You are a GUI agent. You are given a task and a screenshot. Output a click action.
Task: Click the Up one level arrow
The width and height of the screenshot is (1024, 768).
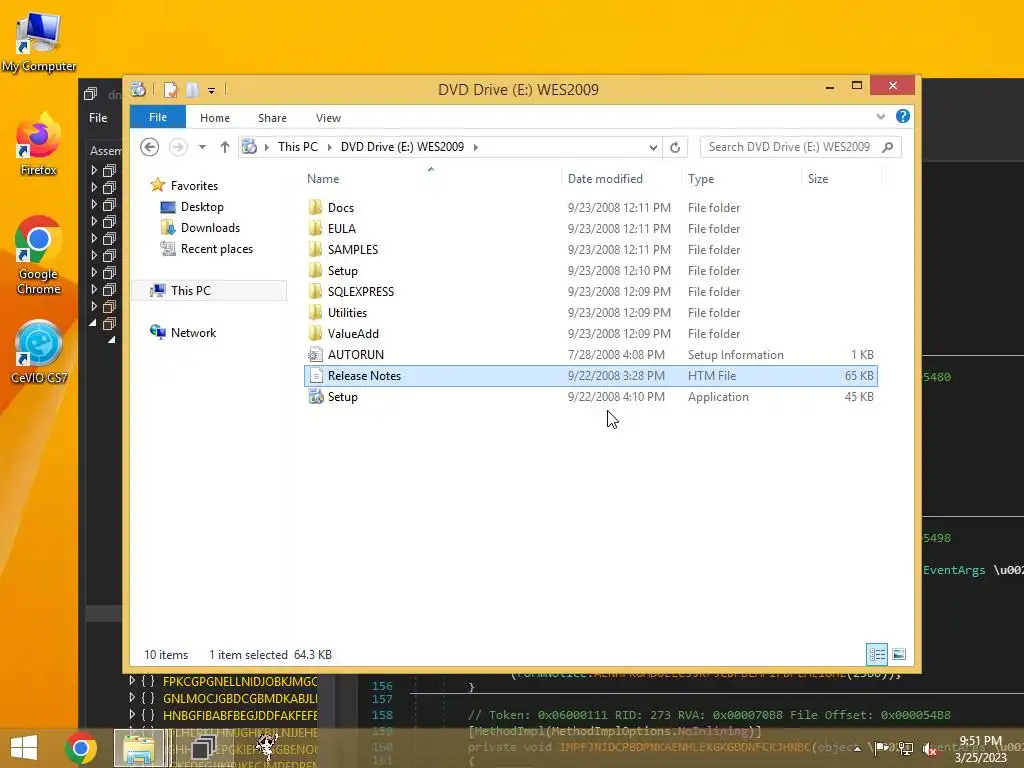(x=225, y=147)
